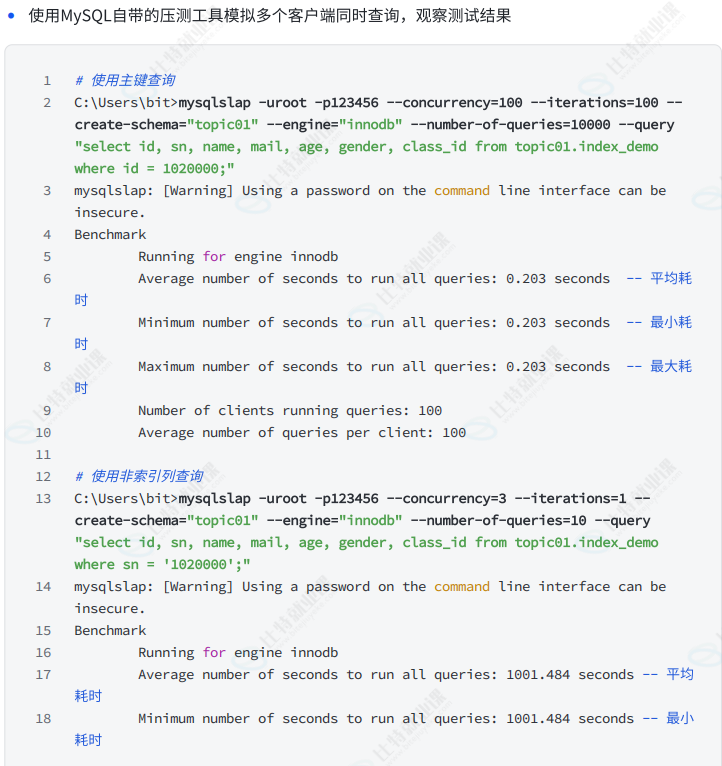Click 'Average number of queries per client: 100'
The height and width of the screenshot is (766, 722).
pos(302,432)
